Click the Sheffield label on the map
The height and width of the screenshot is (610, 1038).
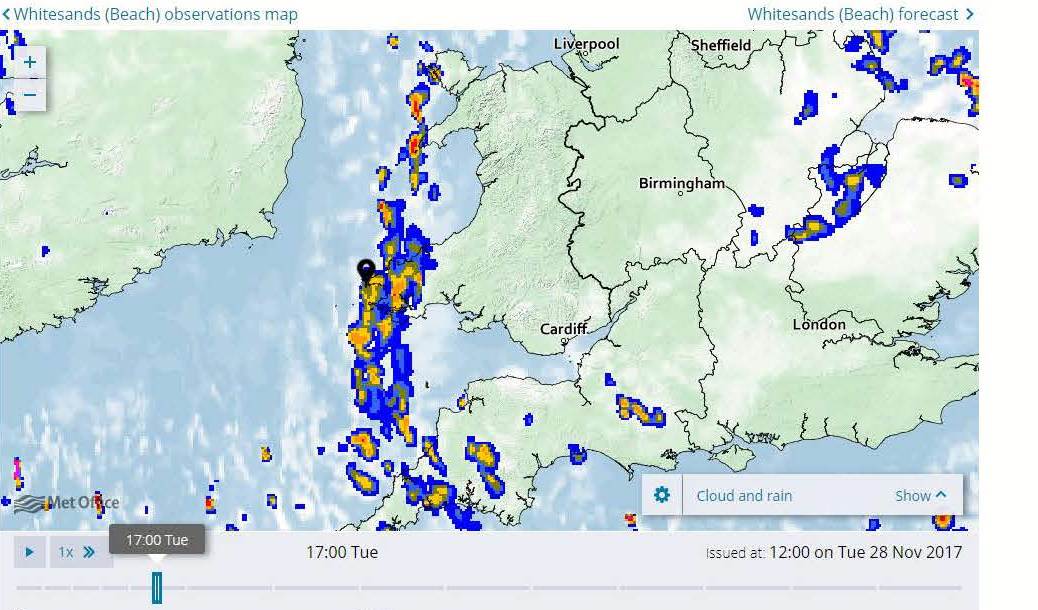pos(721,45)
